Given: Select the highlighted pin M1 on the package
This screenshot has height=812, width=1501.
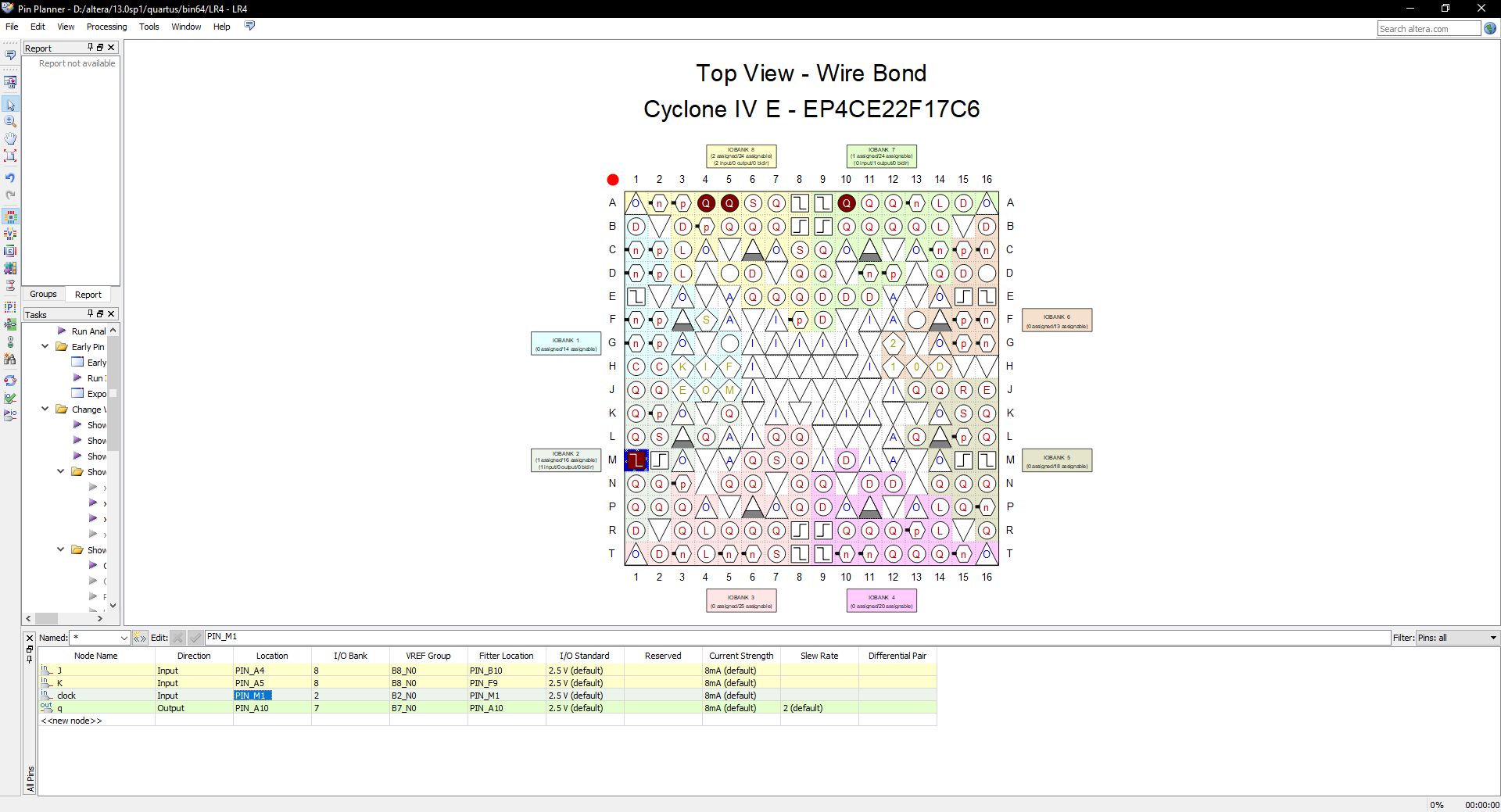Looking at the screenshot, I should [x=636, y=460].
